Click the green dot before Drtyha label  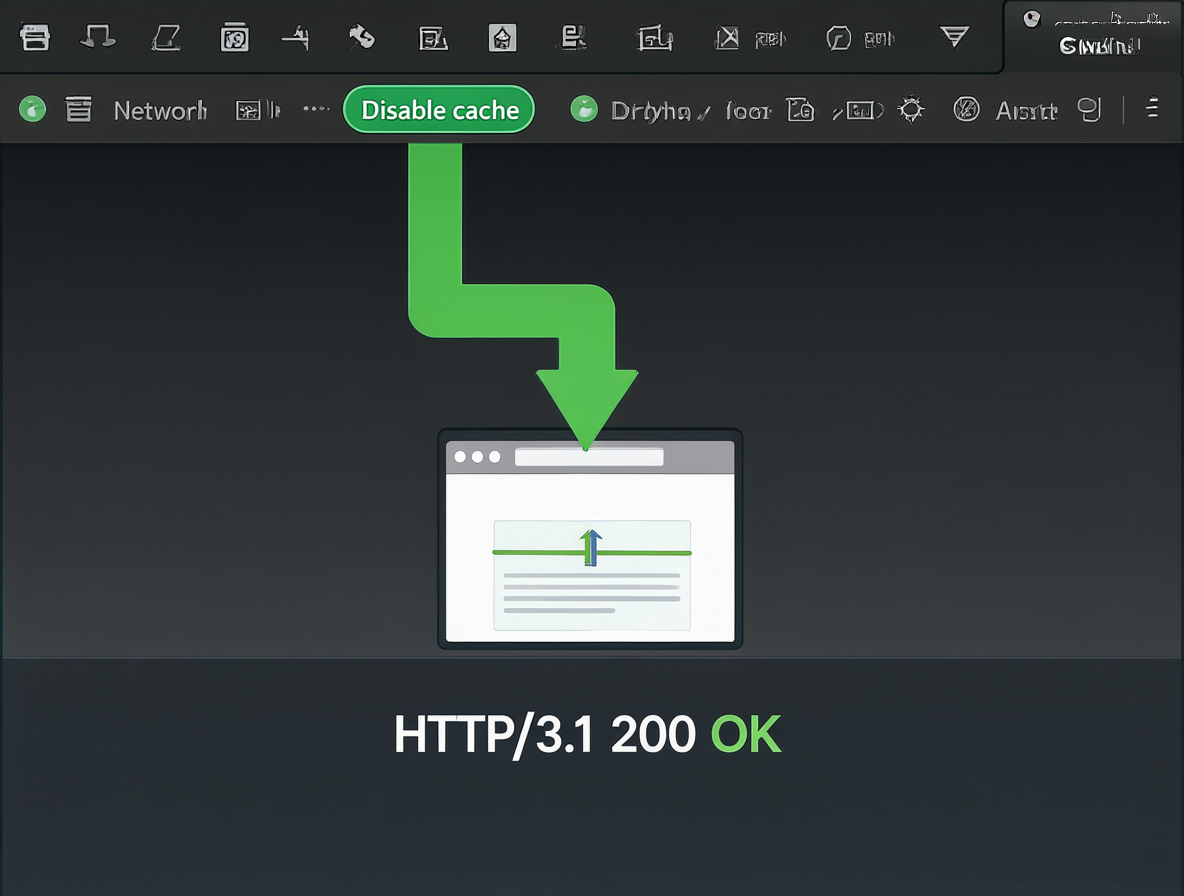click(x=584, y=109)
